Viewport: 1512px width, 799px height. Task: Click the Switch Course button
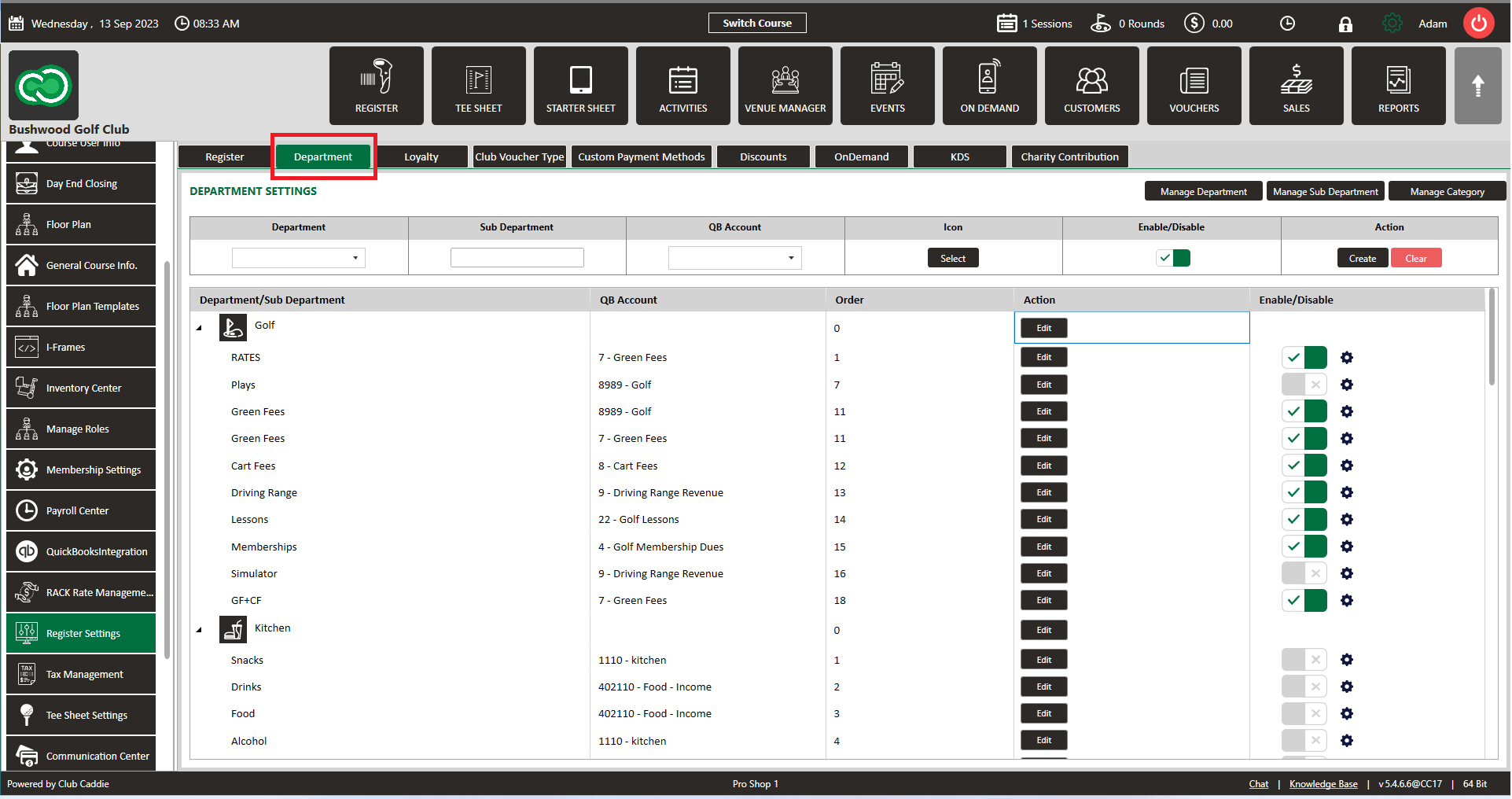(757, 23)
